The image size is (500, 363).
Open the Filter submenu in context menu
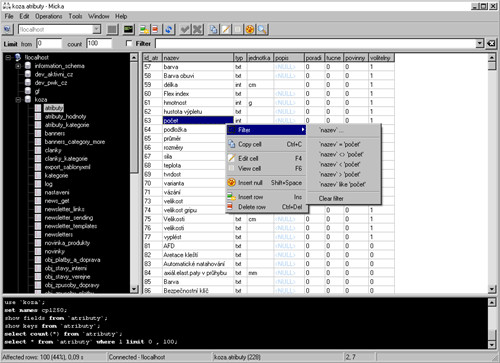pos(266,130)
